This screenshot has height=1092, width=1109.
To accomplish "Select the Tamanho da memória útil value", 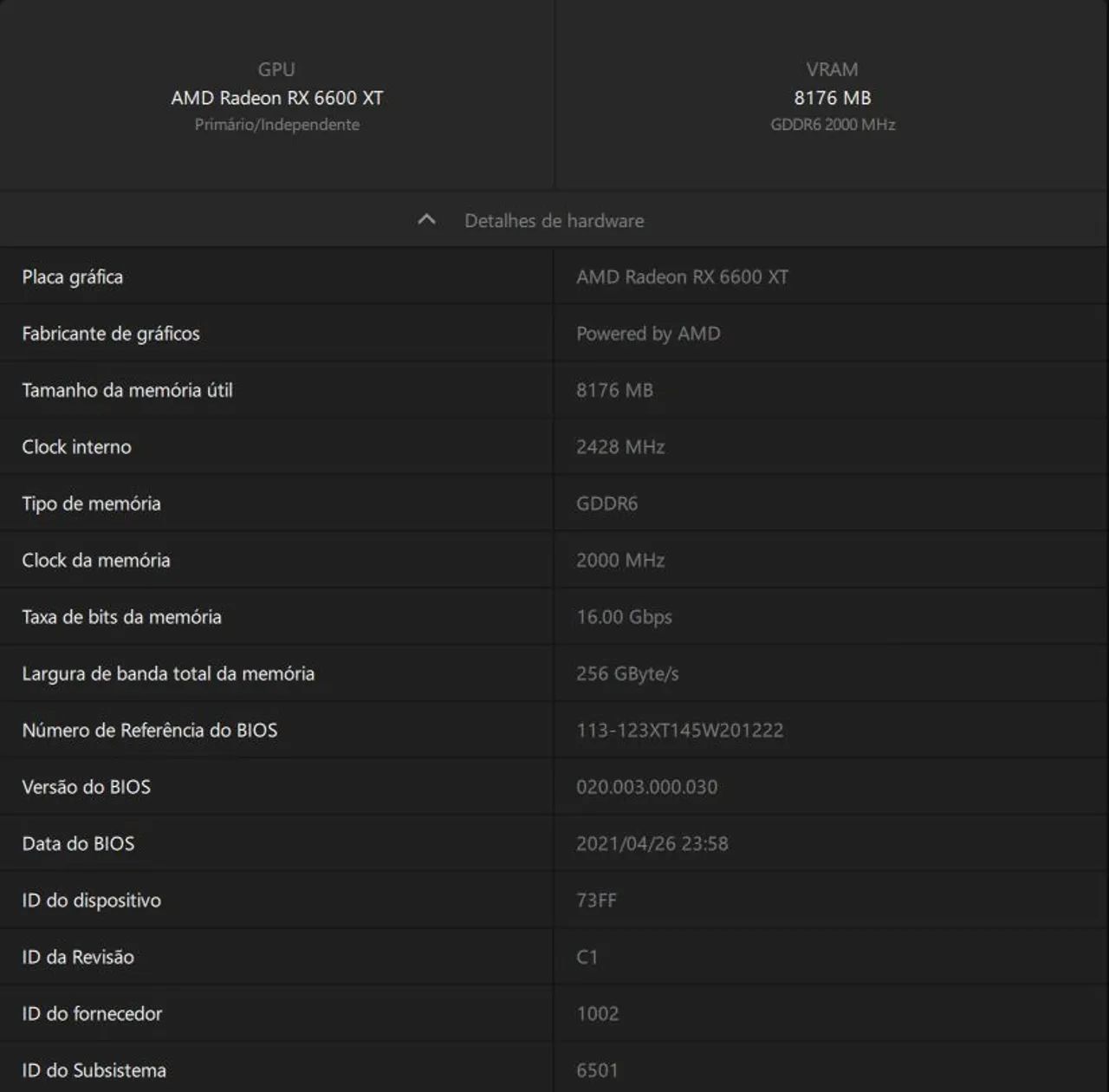I will [x=615, y=390].
